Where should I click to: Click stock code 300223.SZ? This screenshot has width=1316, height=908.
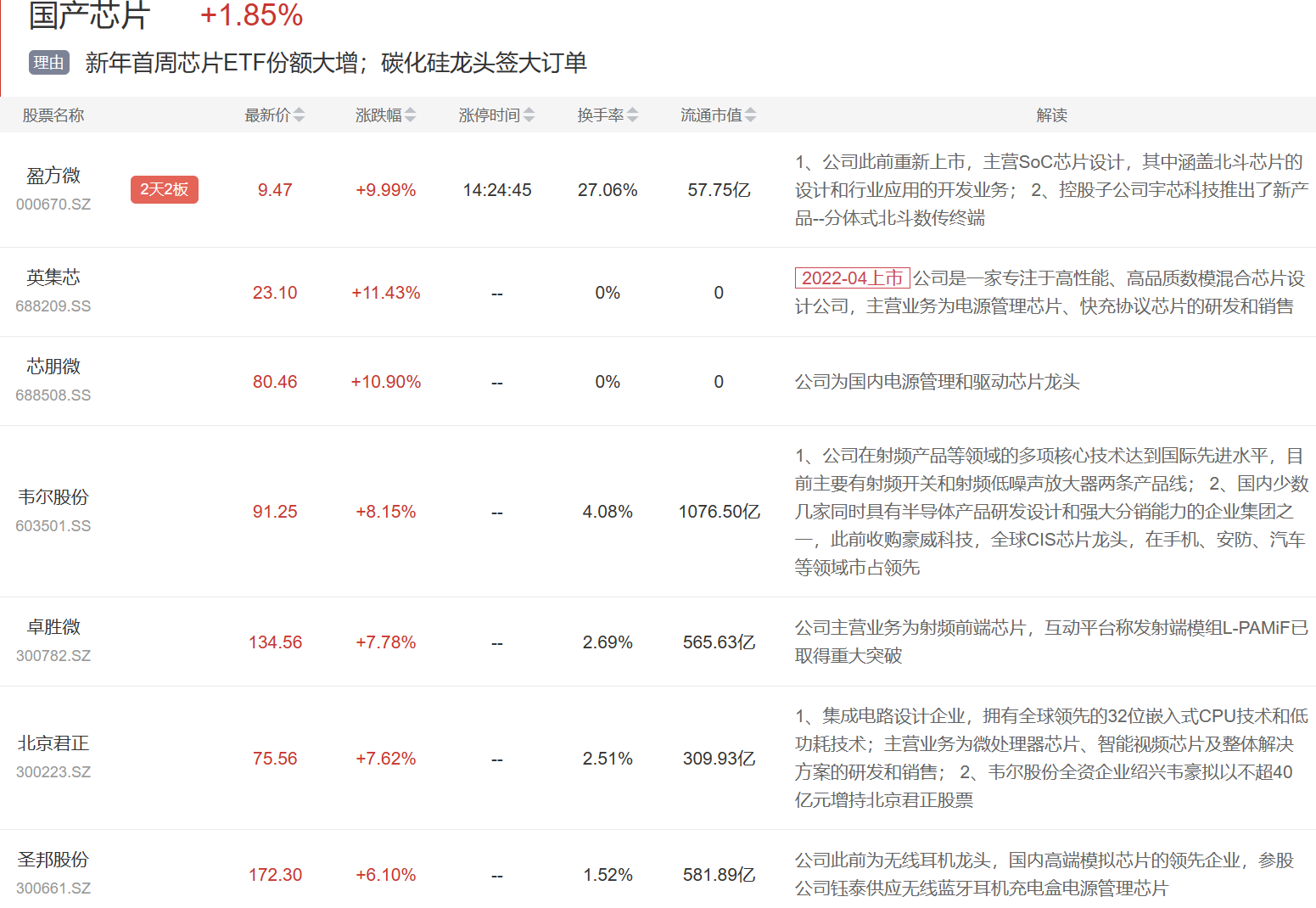pyautogui.click(x=53, y=772)
